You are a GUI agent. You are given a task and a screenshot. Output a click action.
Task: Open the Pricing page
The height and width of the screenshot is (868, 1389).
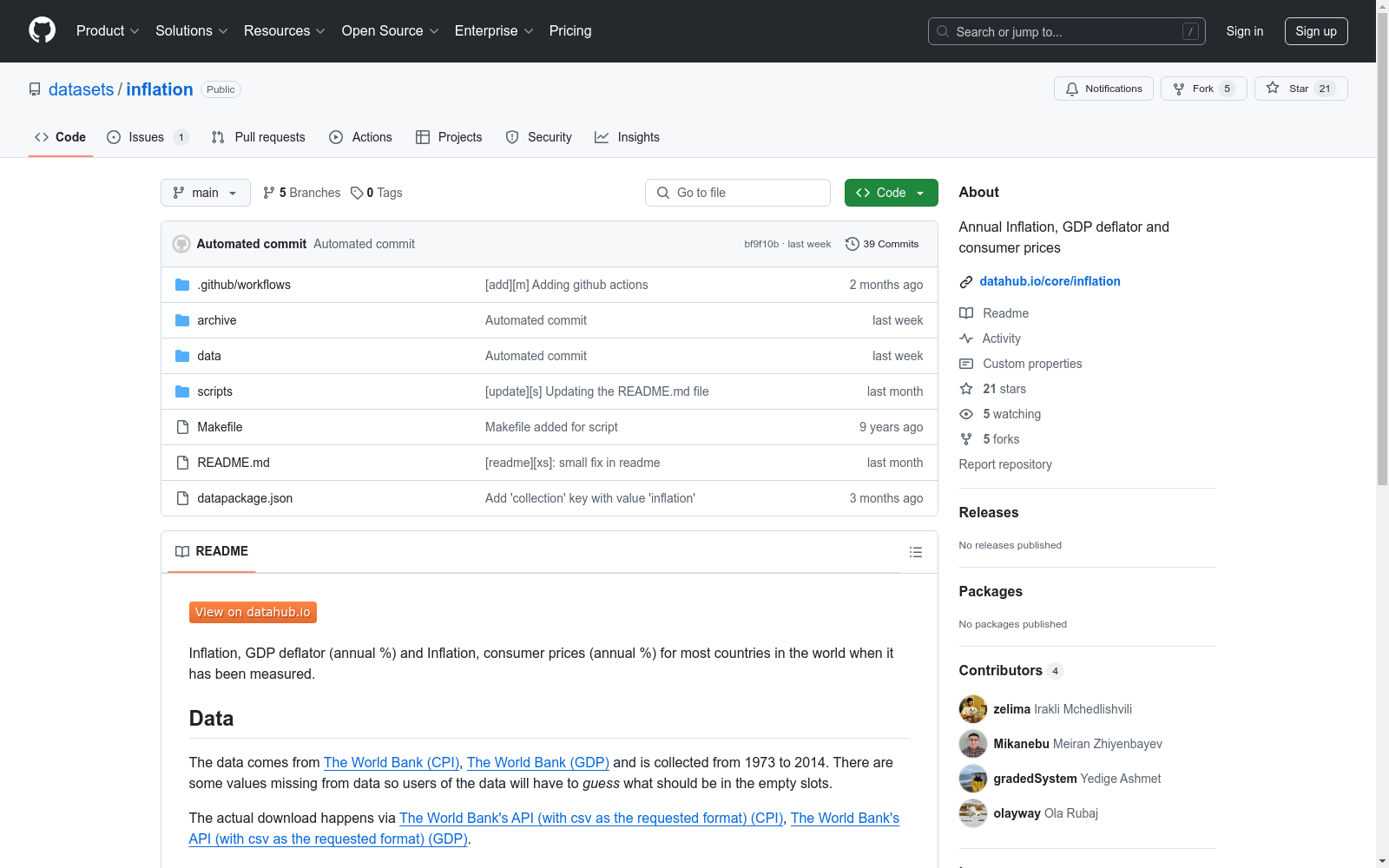pos(570,30)
